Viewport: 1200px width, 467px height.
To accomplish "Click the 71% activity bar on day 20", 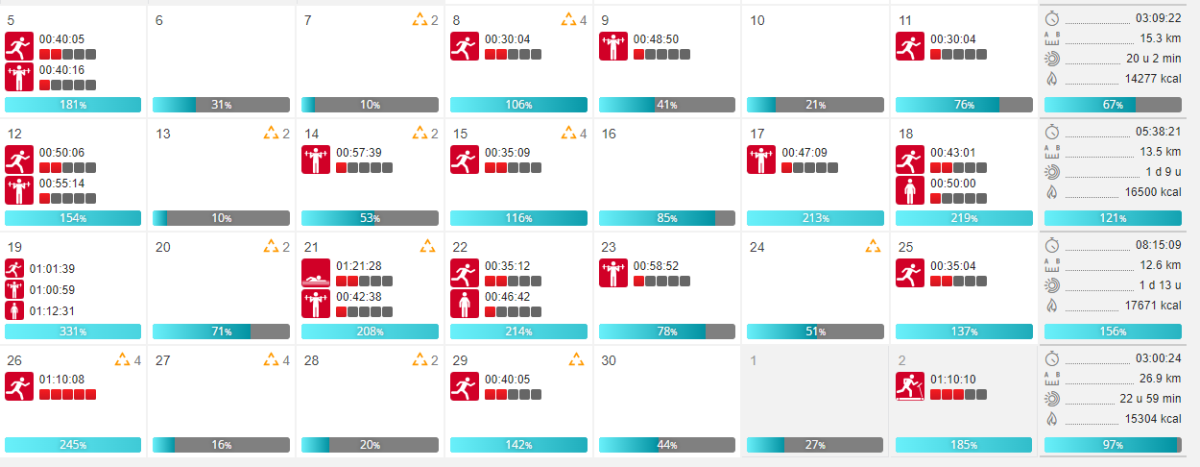I will [221, 331].
